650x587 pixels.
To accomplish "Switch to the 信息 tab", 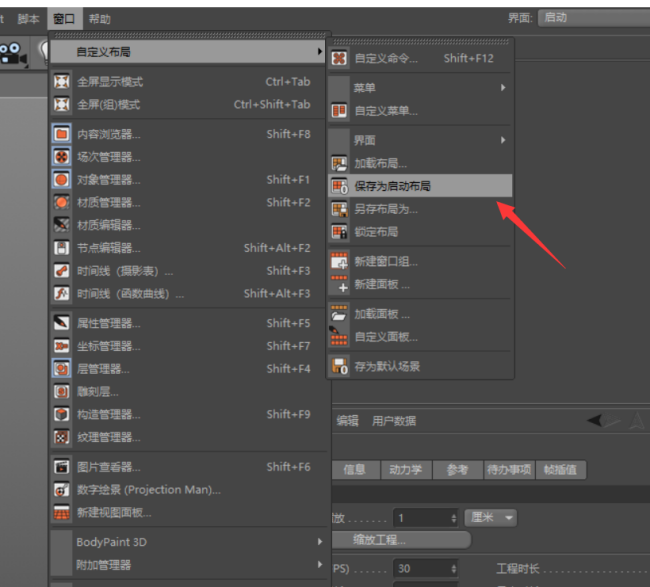I will click(x=355, y=470).
